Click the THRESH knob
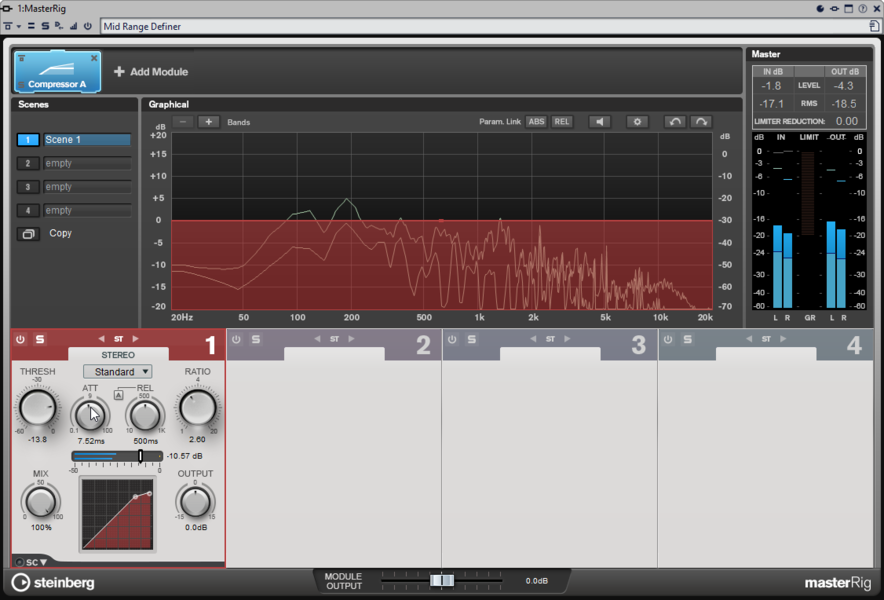This screenshot has width=884, height=600. coord(38,408)
